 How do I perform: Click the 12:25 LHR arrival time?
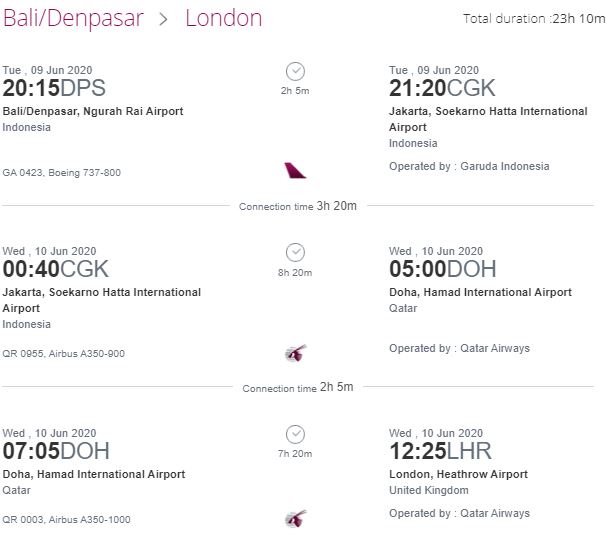(440, 451)
